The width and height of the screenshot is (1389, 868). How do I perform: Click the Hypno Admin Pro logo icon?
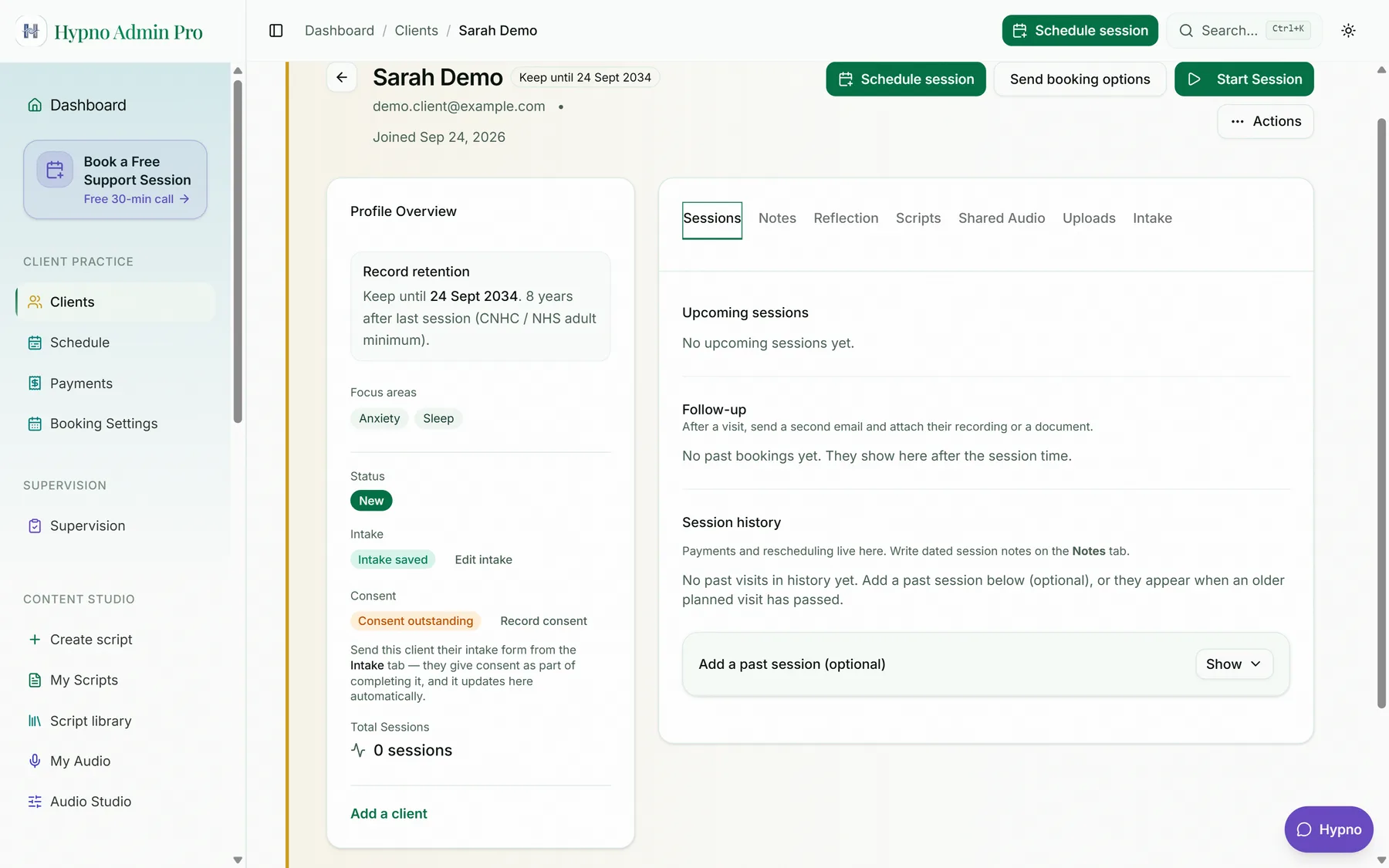tap(31, 31)
